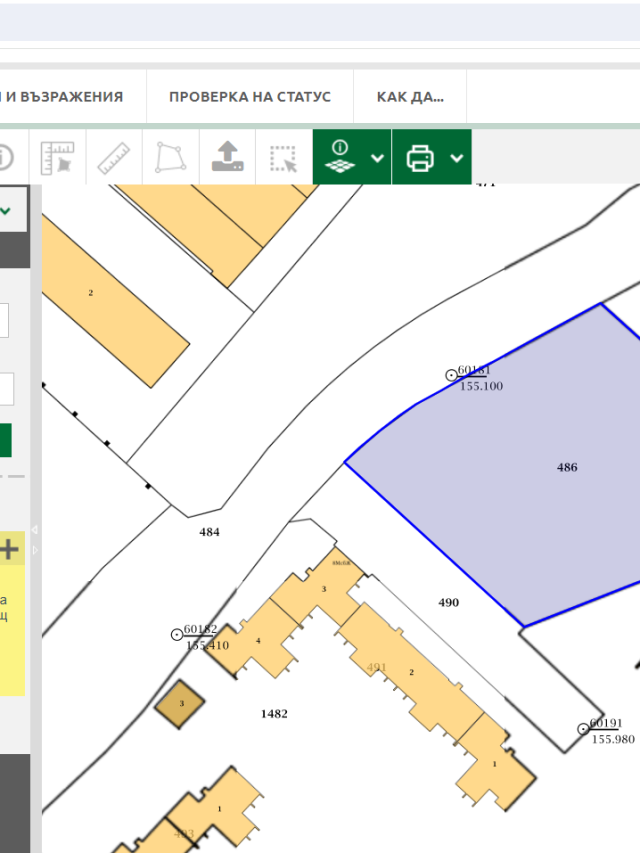The image size is (640, 853).
Task: Click geodetic point 60181 marker
Action: pos(451,375)
